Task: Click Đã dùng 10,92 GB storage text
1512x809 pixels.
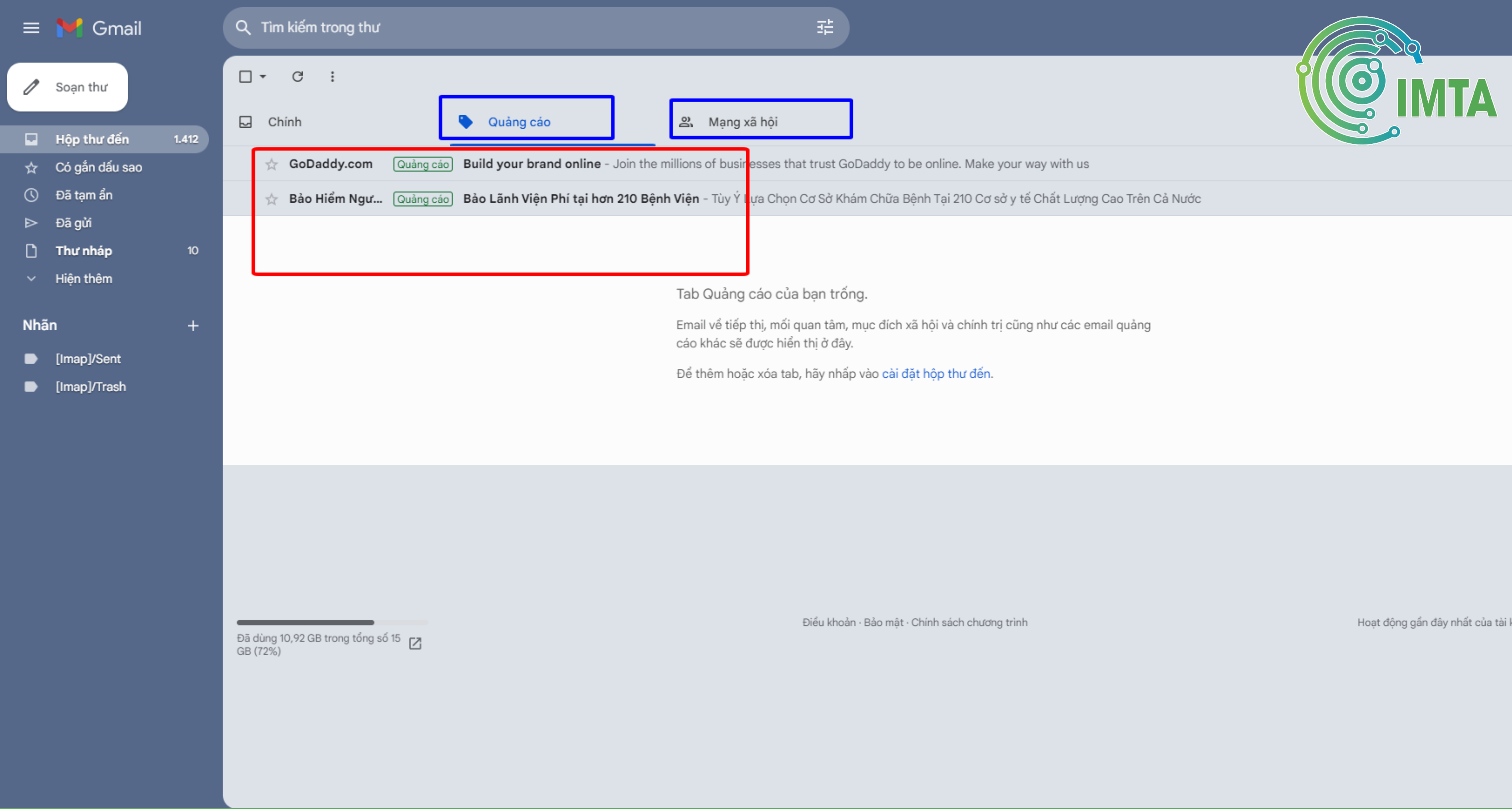Action: click(x=318, y=644)
